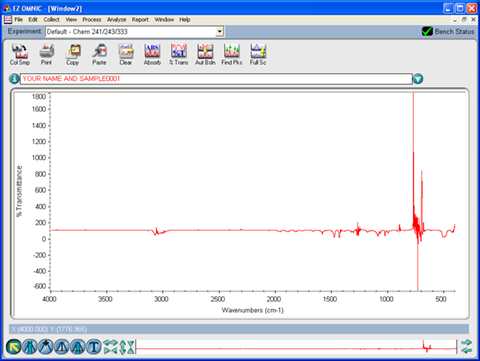The height and width of the screenshot is (361, 480).
Task: Open the Collect menu
Action: (51, 20)
